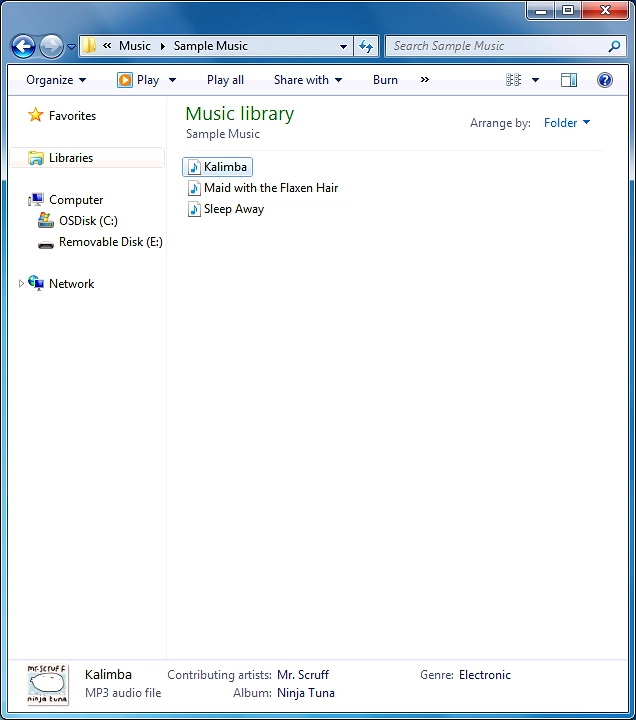Select Network in navigation pane
This screenshot has width=636, height=720.
[x=71, y=284]
